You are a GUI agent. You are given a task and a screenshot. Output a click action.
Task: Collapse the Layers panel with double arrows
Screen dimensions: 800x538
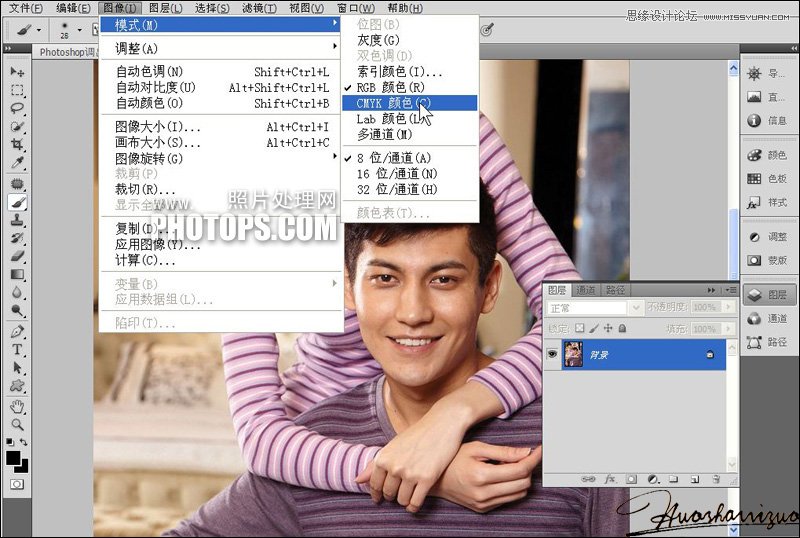tap(711, 290)
